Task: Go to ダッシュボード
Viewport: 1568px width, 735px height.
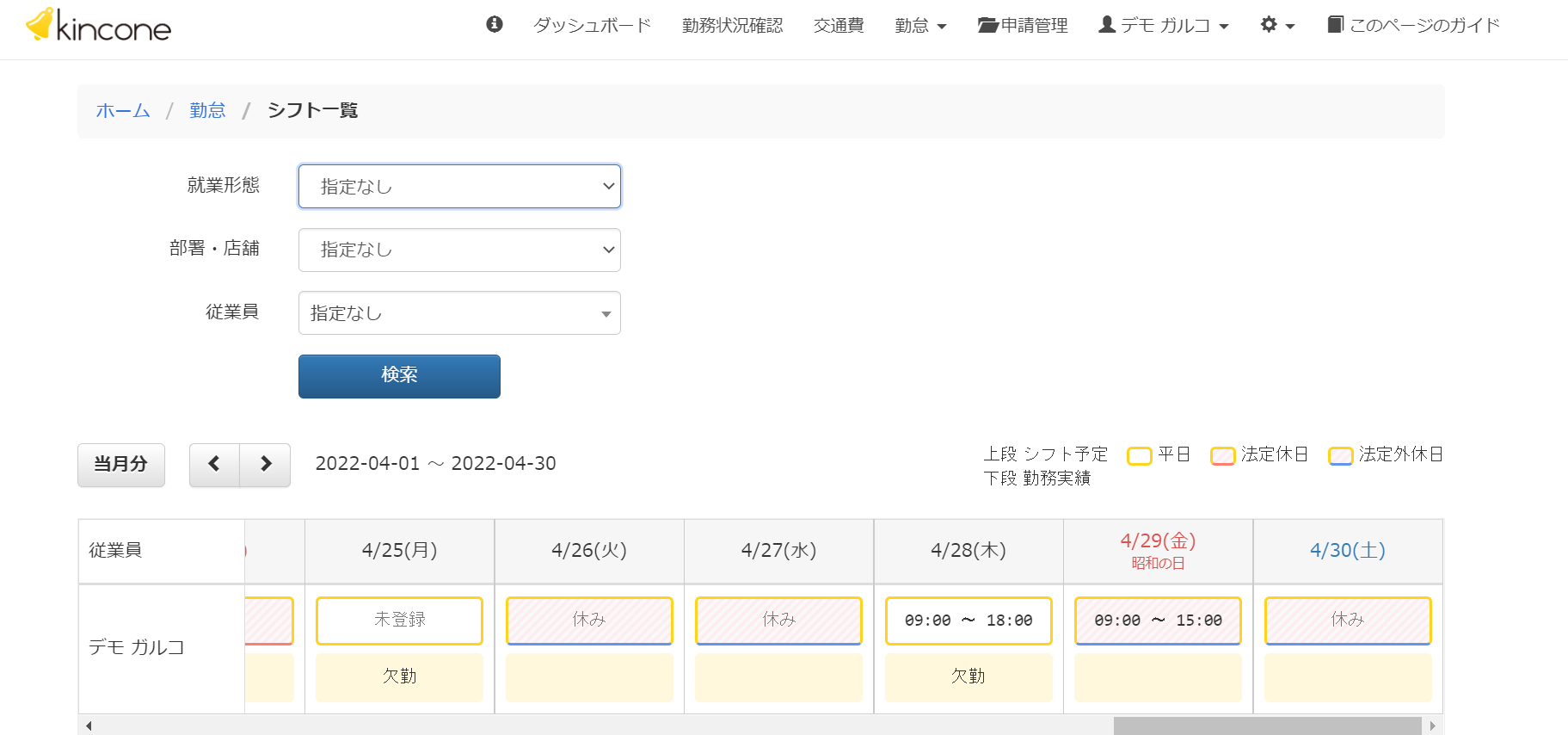Action: pyautogui.click(x=592, y=25)
